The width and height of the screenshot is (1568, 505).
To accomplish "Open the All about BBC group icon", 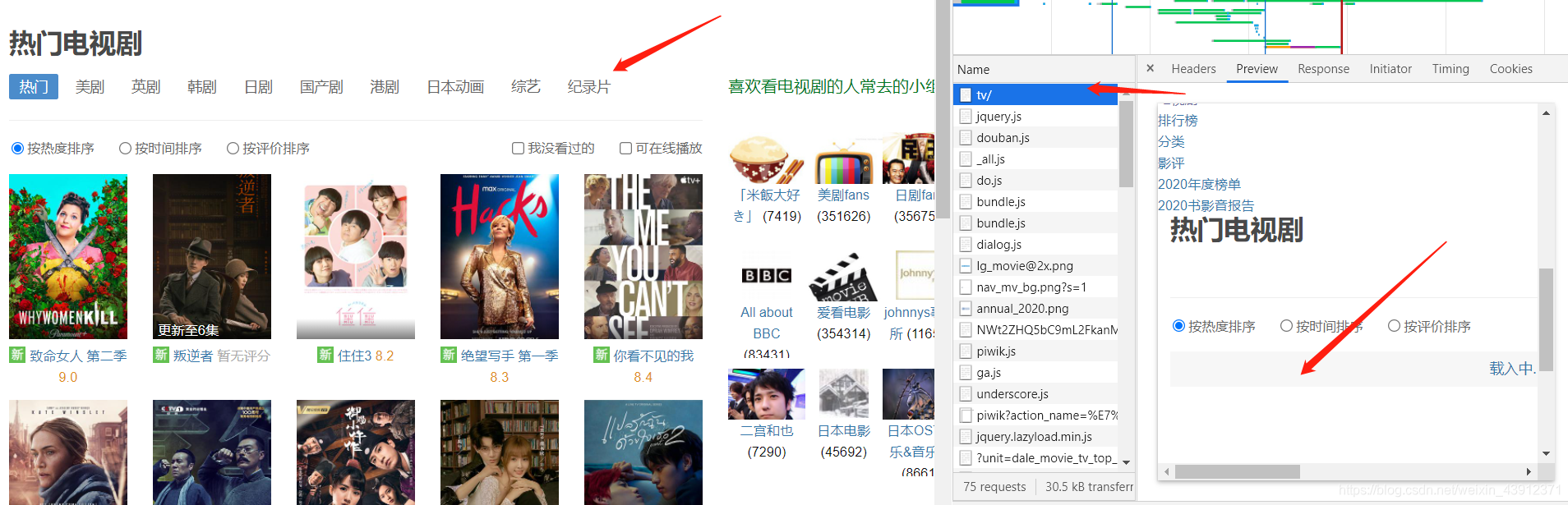I will tap(767, 276).
